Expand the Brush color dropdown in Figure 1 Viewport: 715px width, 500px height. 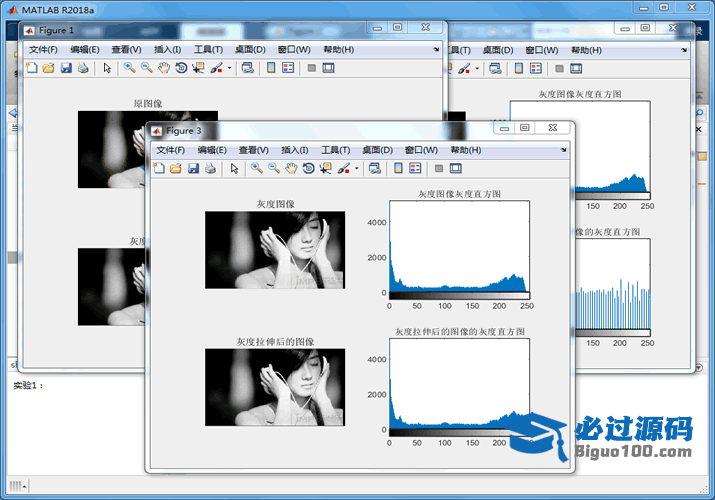pos(230,68)
